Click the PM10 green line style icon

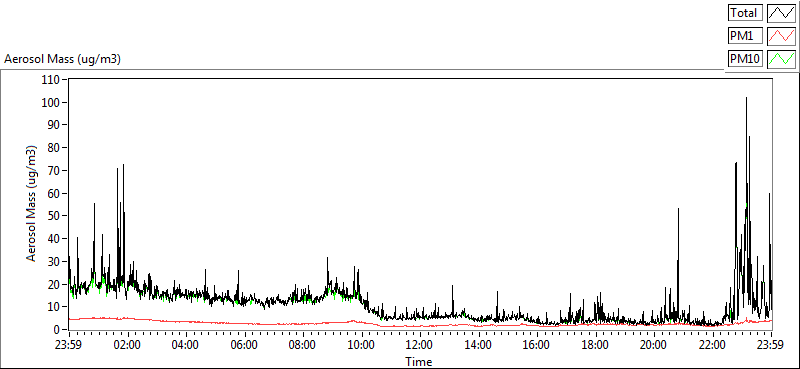click(781, 59)
